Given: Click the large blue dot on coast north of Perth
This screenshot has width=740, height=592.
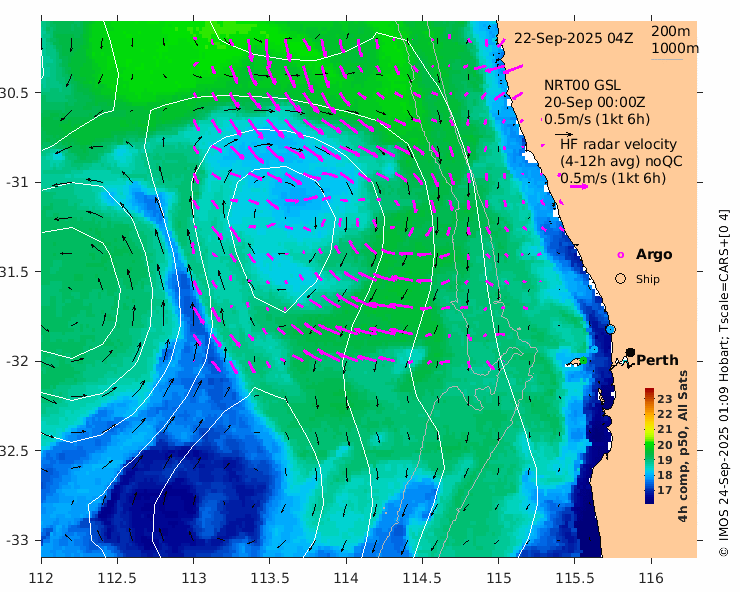Looking at the screenshot, I should (611, 329).
